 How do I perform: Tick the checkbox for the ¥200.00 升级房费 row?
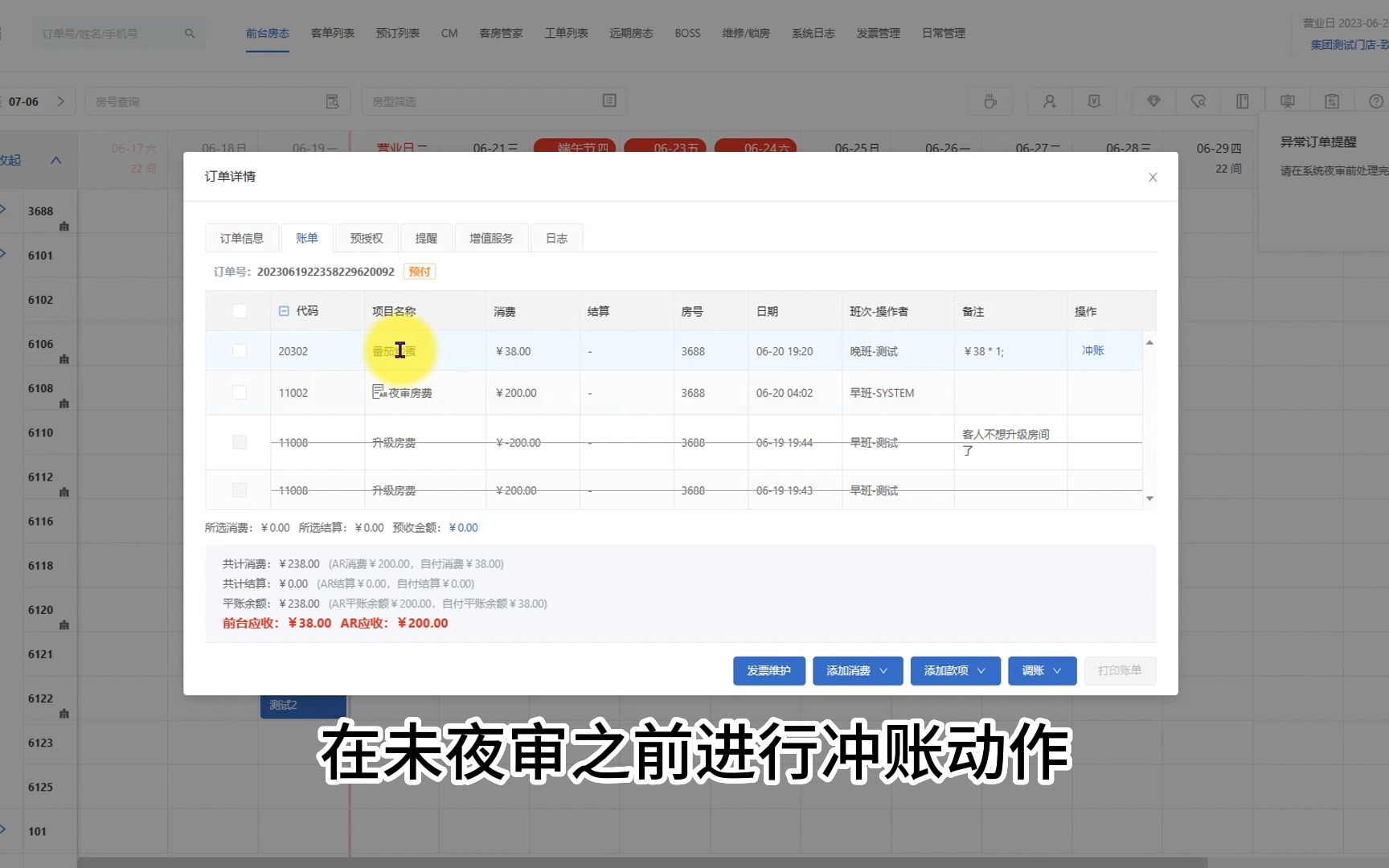240,489
